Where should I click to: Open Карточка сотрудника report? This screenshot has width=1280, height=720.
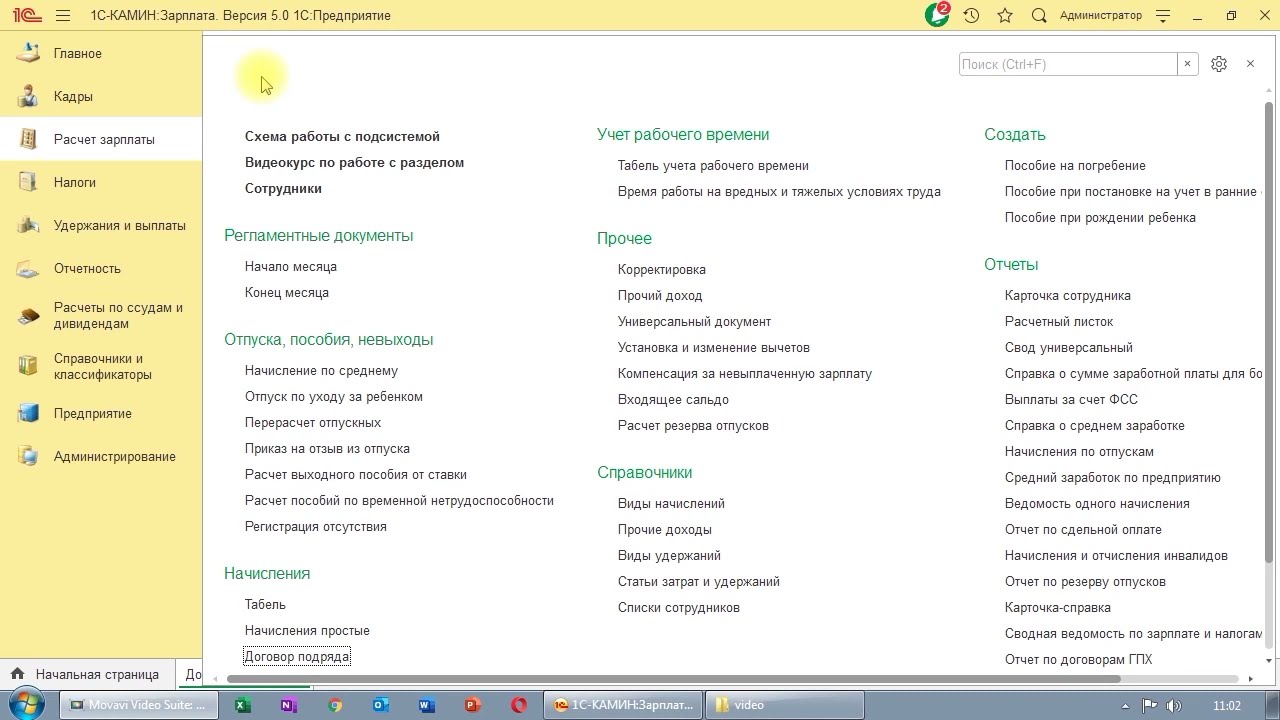coord(1068,295)
